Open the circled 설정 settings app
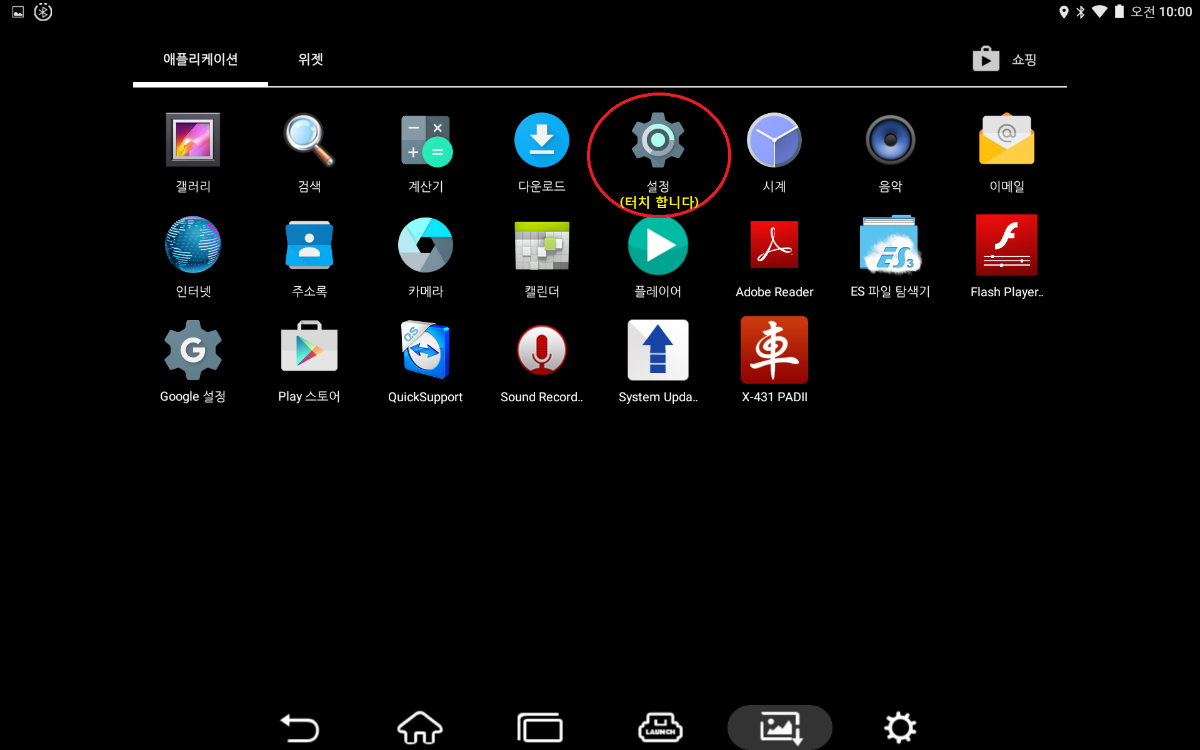Image resolution: width=1200 pixels, height=750 pixels. point(658,140)
